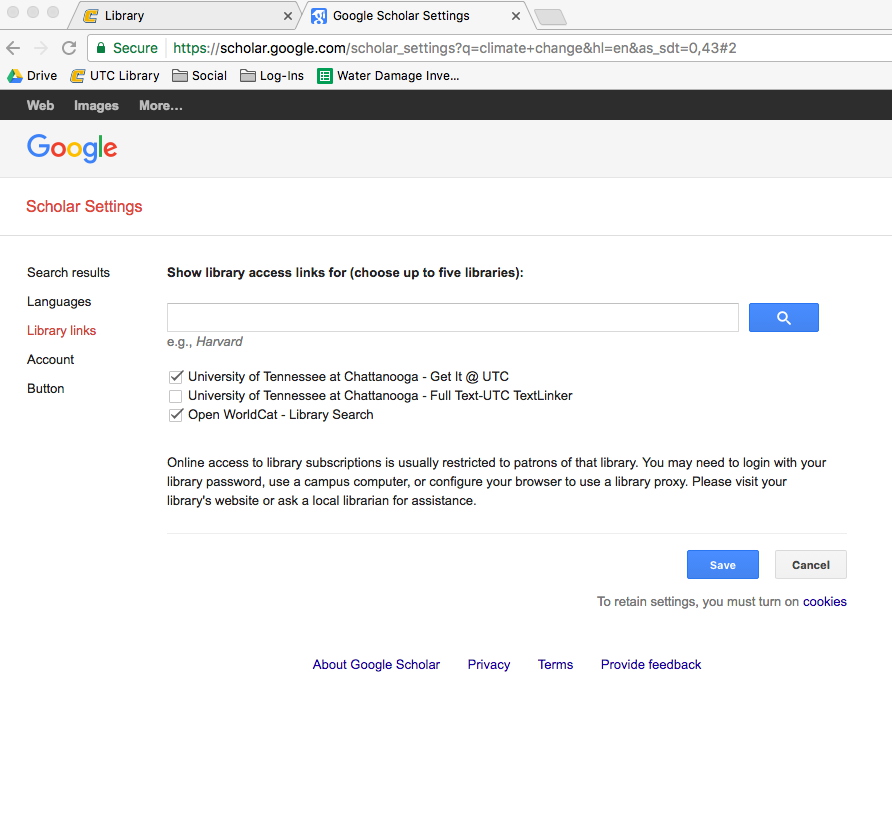Open the UTC Library bookmark
This screenshot has width=892, height=820.
pyautogui.click(x=114, y=76)
